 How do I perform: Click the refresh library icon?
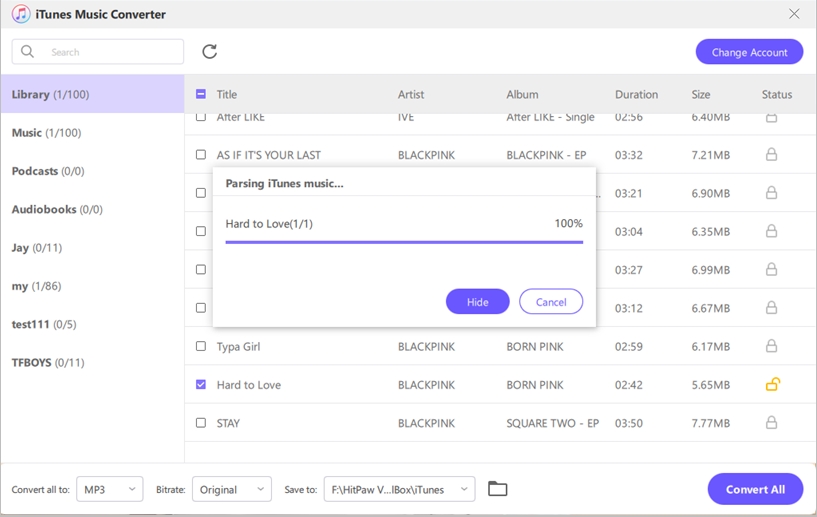(209, 52)
